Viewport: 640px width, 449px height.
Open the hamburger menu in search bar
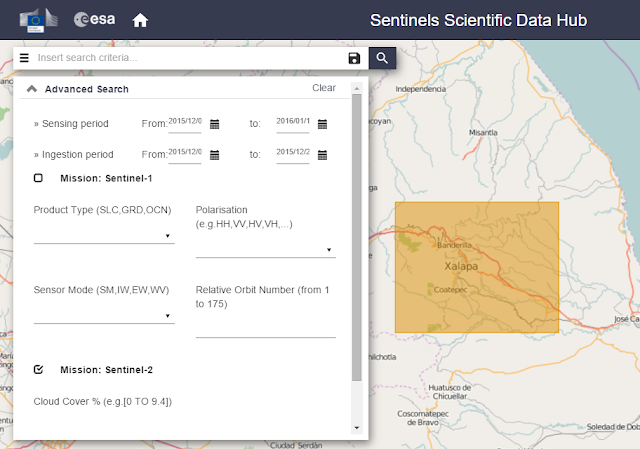click(x=24, y=58)
